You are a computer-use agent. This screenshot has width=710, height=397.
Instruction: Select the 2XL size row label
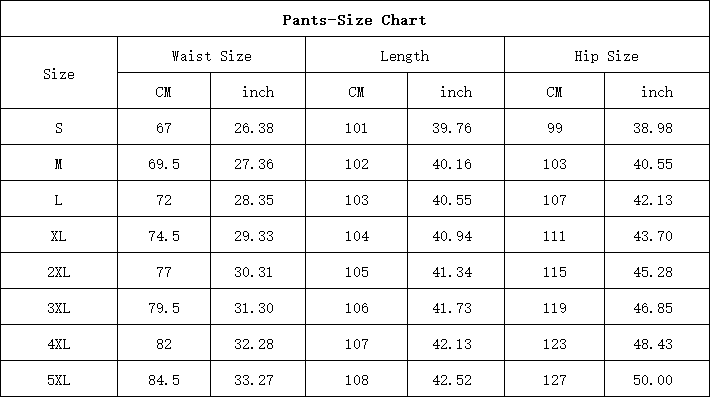59,272
